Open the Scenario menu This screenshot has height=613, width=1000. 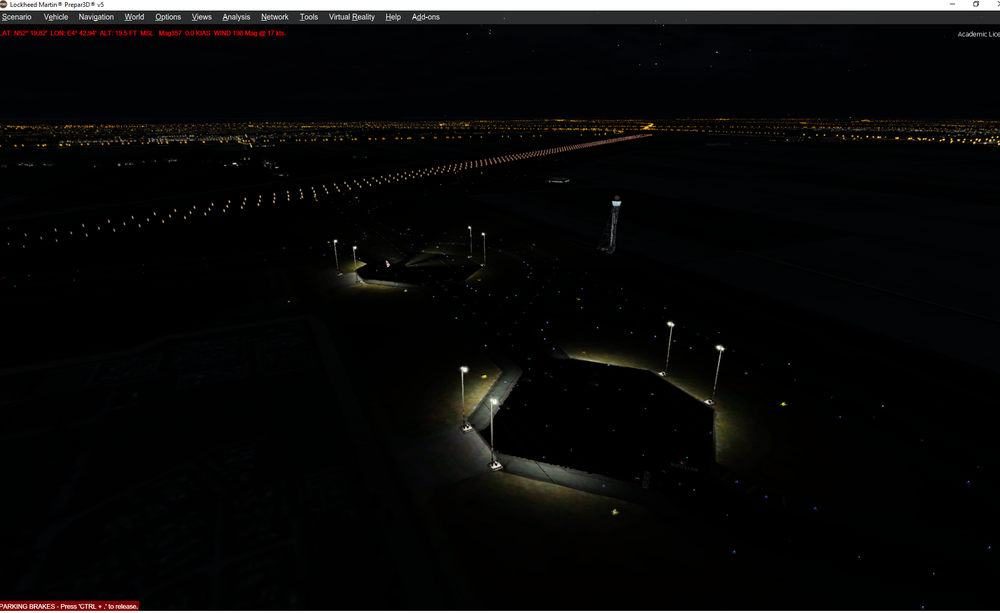16,17
